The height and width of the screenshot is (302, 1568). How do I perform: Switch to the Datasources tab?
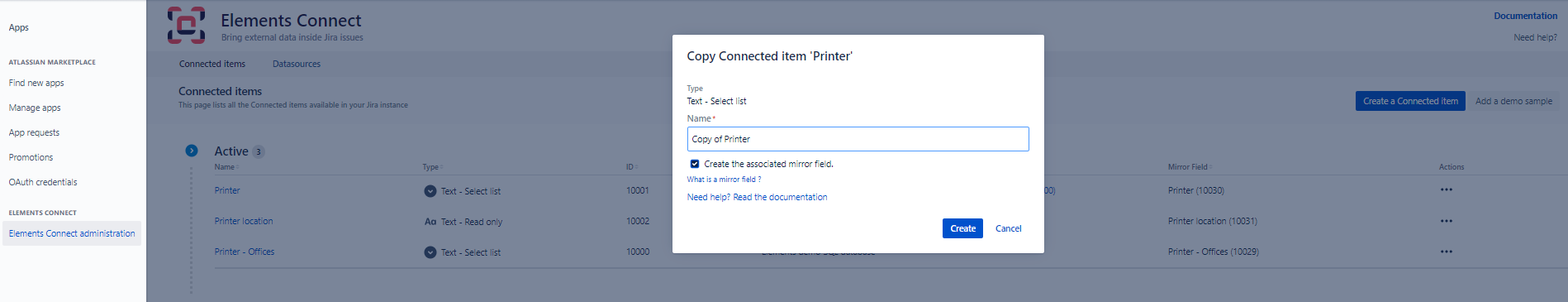tap(297, 64)
